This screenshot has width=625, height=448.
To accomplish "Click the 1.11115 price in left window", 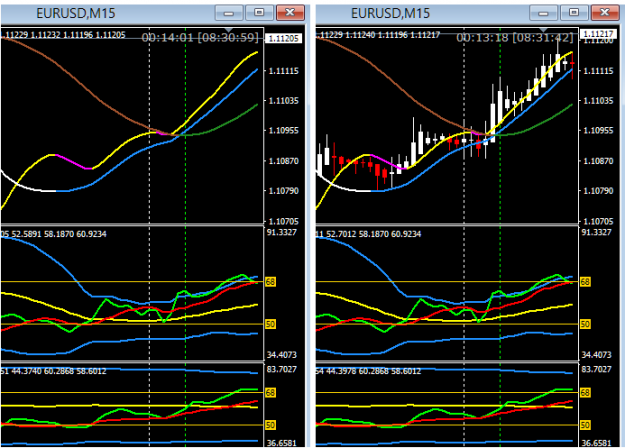I will [283, 71].
